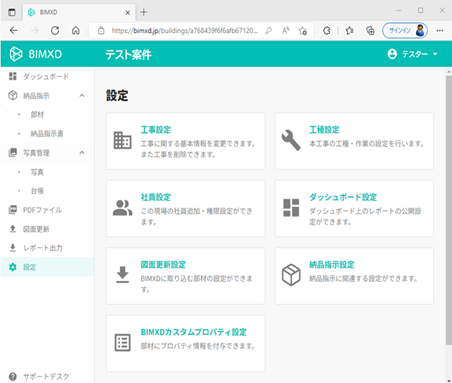The width and height of the screenshot is (452, 383).
Task: Click the BIMXD logo icon in header
Action: pyautogui.click(x=16, y=54)
